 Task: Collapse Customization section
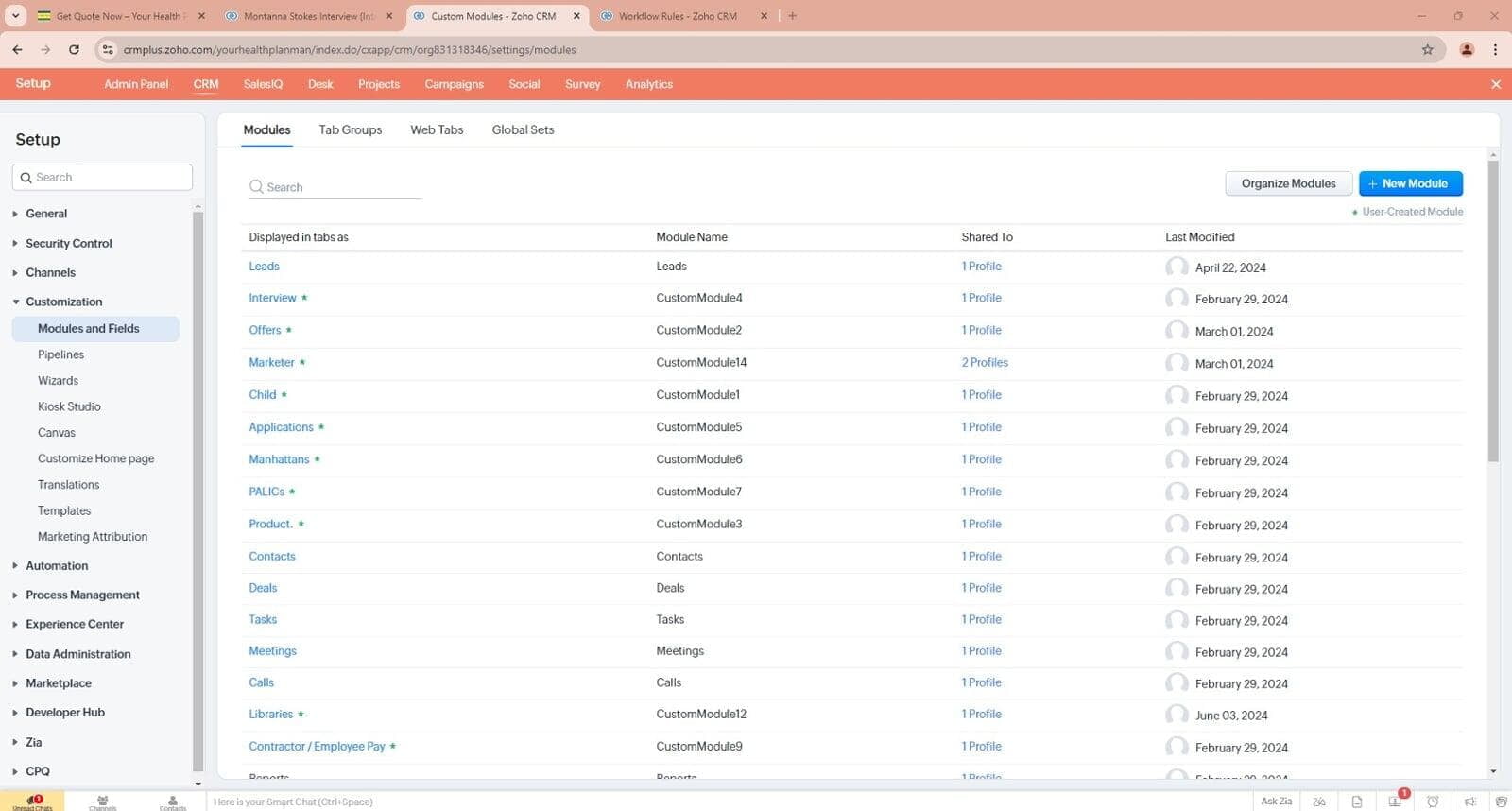pyautogui.click(x=63, y=302)
